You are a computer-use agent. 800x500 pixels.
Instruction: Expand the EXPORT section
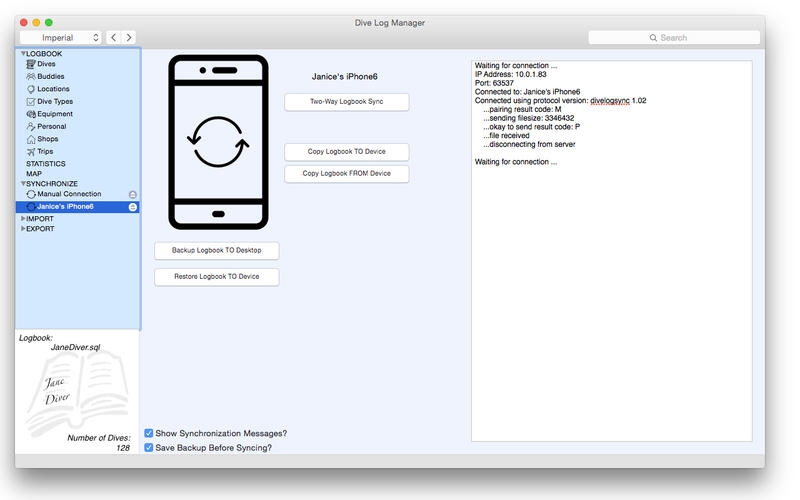(x=23, y=229)
